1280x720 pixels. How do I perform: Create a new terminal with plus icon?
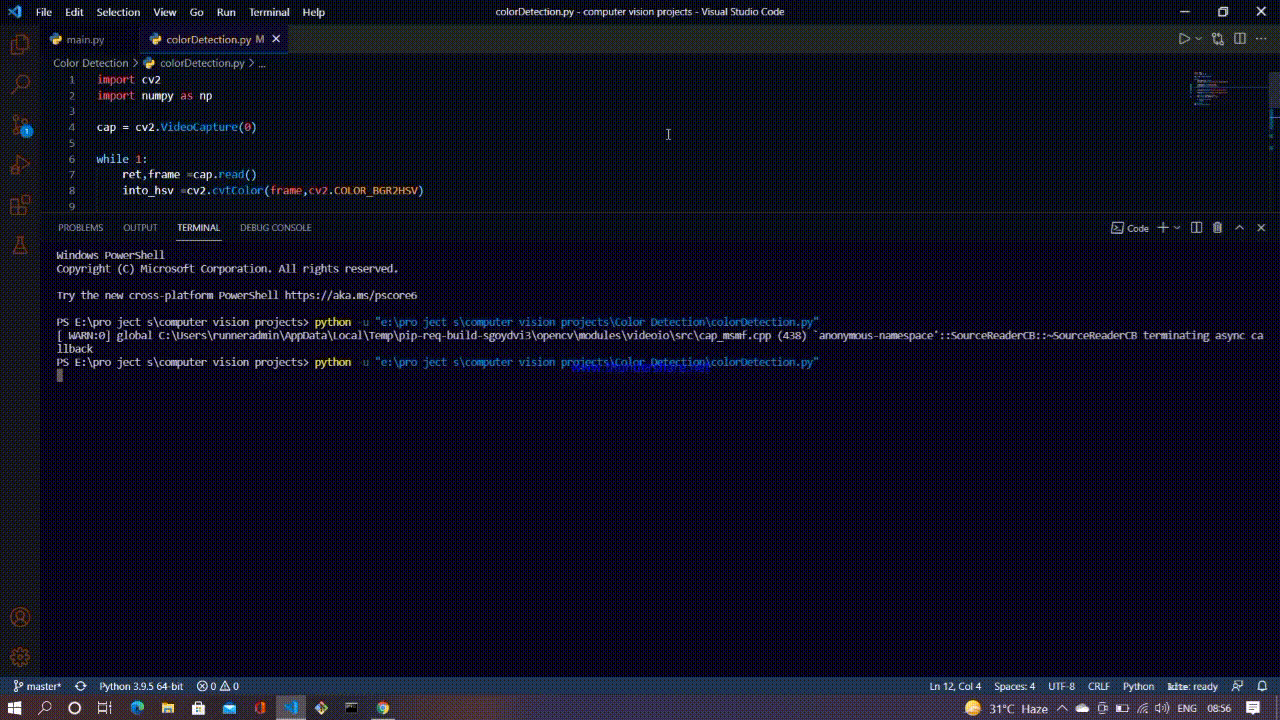(x=1163, y=228)
